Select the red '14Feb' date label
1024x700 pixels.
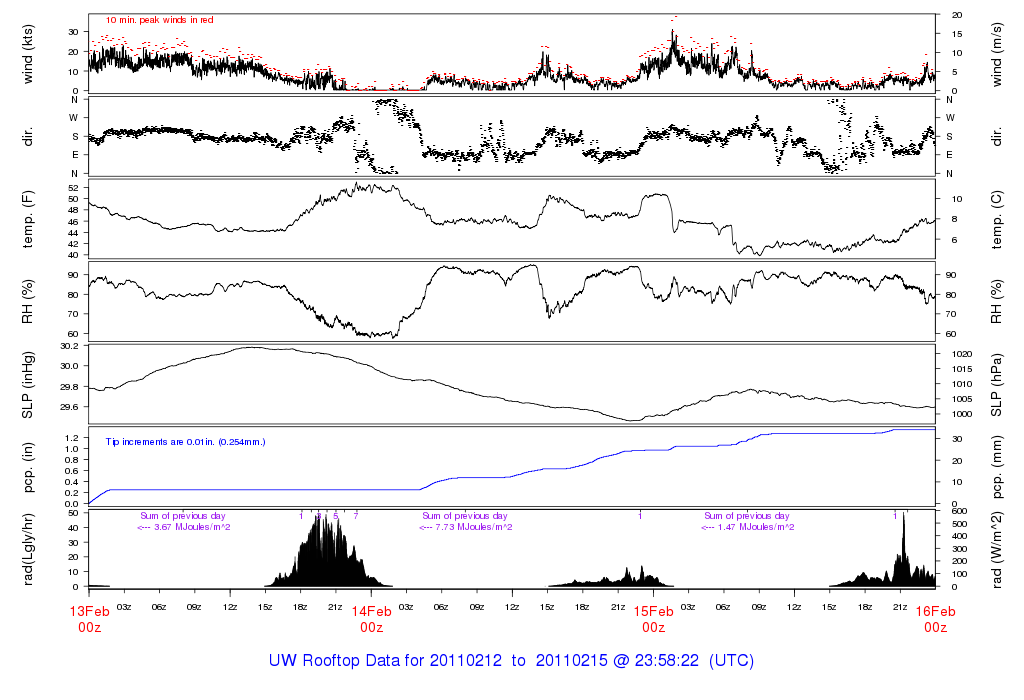pyautogui.click(x=372, y=612)
